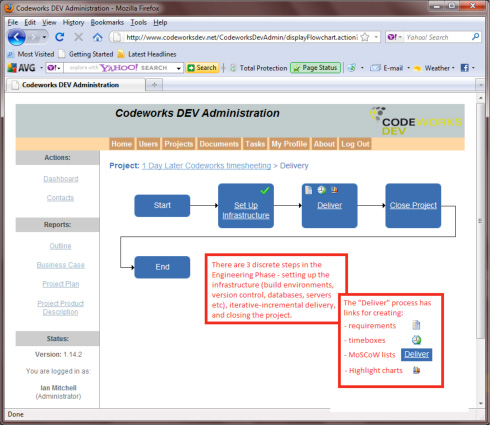
Task: Expand the URL bar history dropdown
Action: [376, 37]
